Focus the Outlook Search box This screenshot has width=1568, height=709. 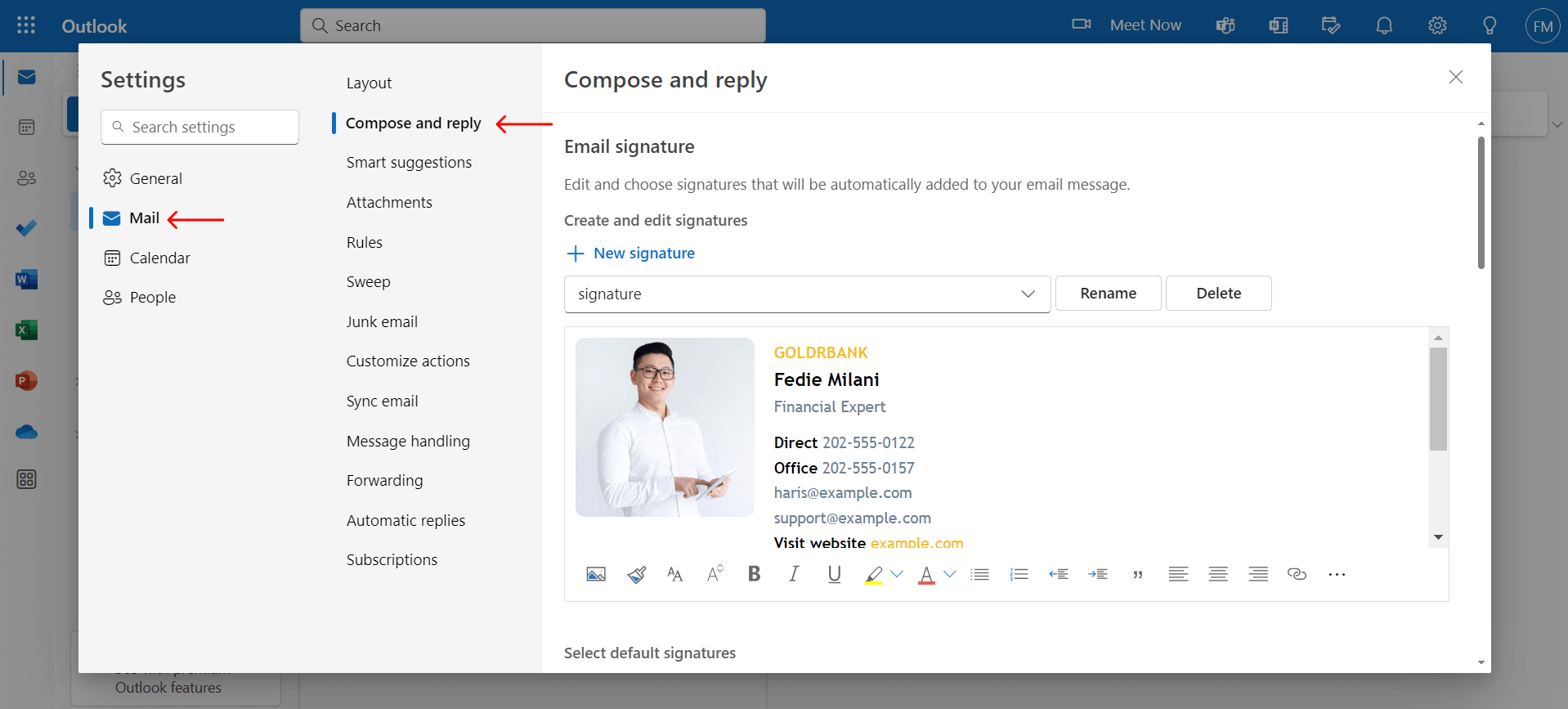click(x=532, y=25)
